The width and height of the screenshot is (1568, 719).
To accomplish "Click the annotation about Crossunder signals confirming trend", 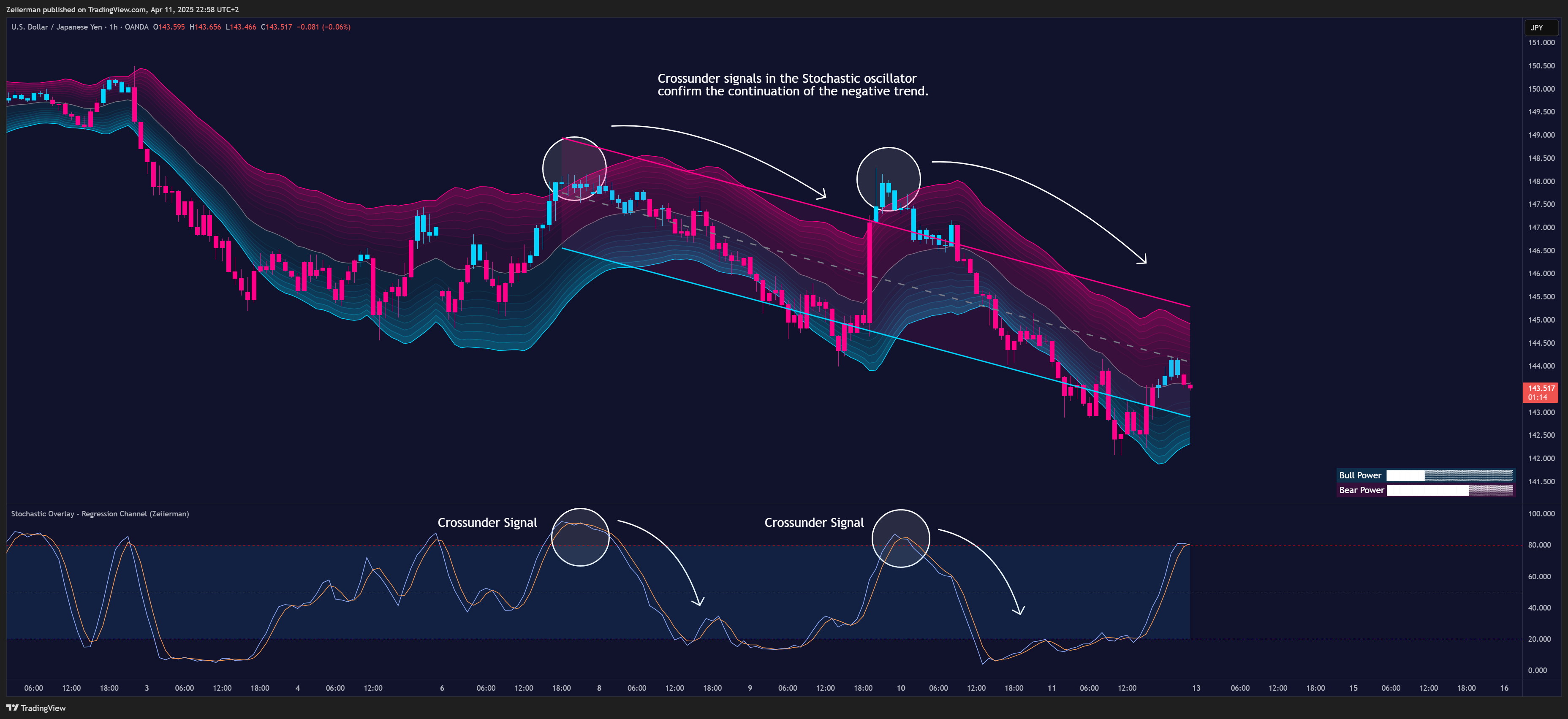I will pyautogui.click(x=793, y=84).
